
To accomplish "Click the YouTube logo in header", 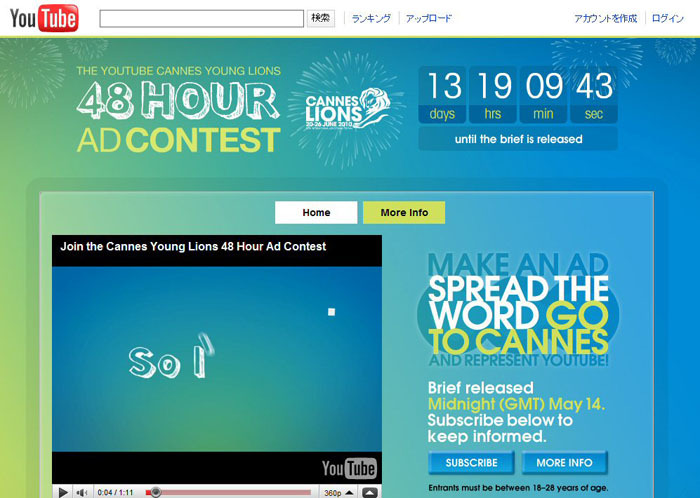I will click(44, 18).
